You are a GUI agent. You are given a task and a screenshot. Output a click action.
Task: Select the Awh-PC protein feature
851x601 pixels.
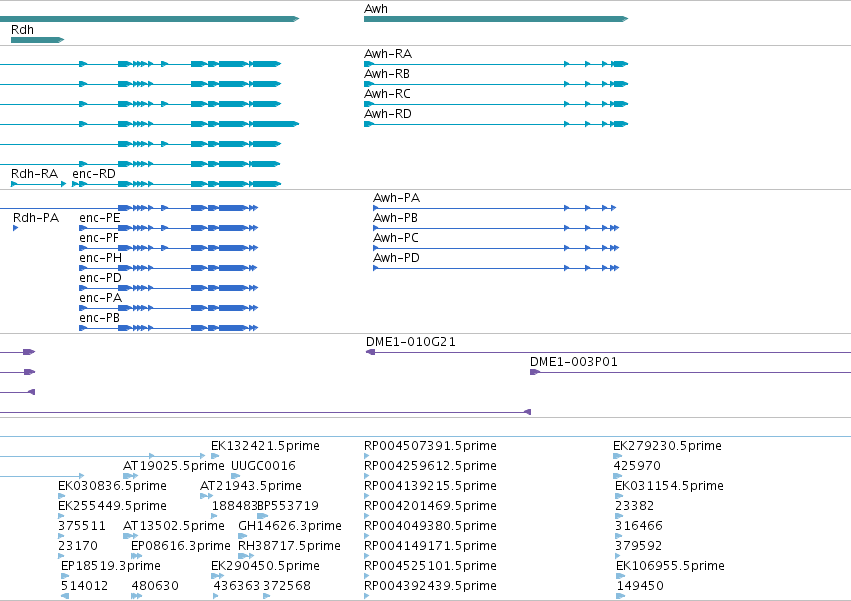(496, 248)
